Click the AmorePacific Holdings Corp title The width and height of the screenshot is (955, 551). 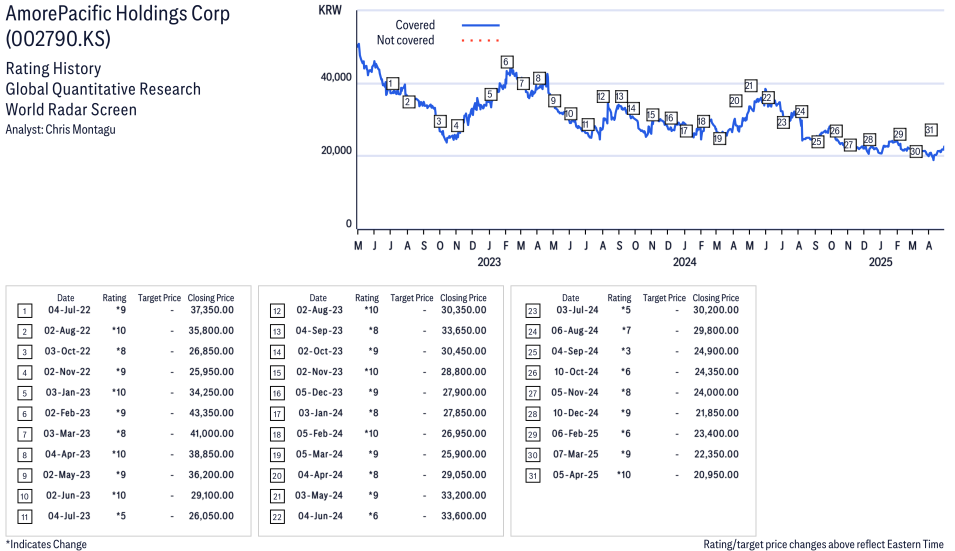click(x=118, y=13)
